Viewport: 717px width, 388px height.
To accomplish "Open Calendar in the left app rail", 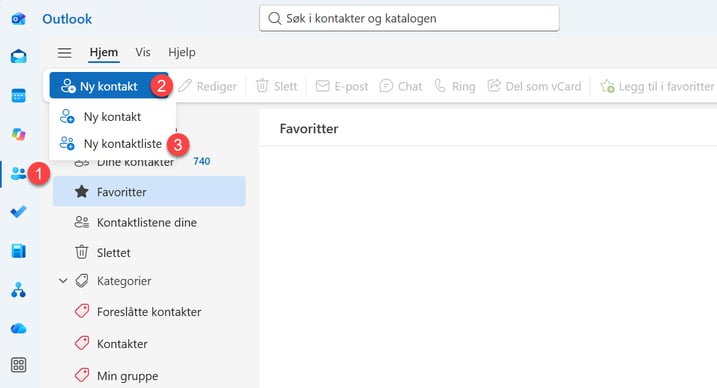I will pyautogui.click(x=19, y=96).
